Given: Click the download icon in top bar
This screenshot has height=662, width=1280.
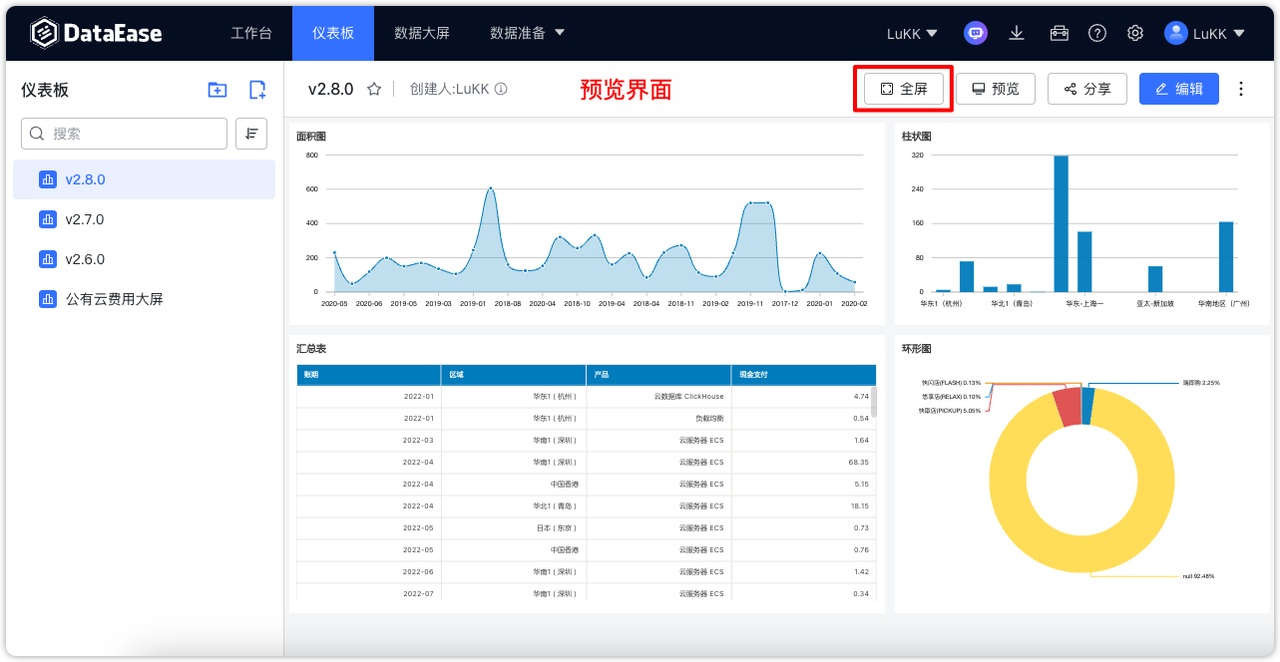Looking at the screenshot, I should click(x=1016, y=32).
